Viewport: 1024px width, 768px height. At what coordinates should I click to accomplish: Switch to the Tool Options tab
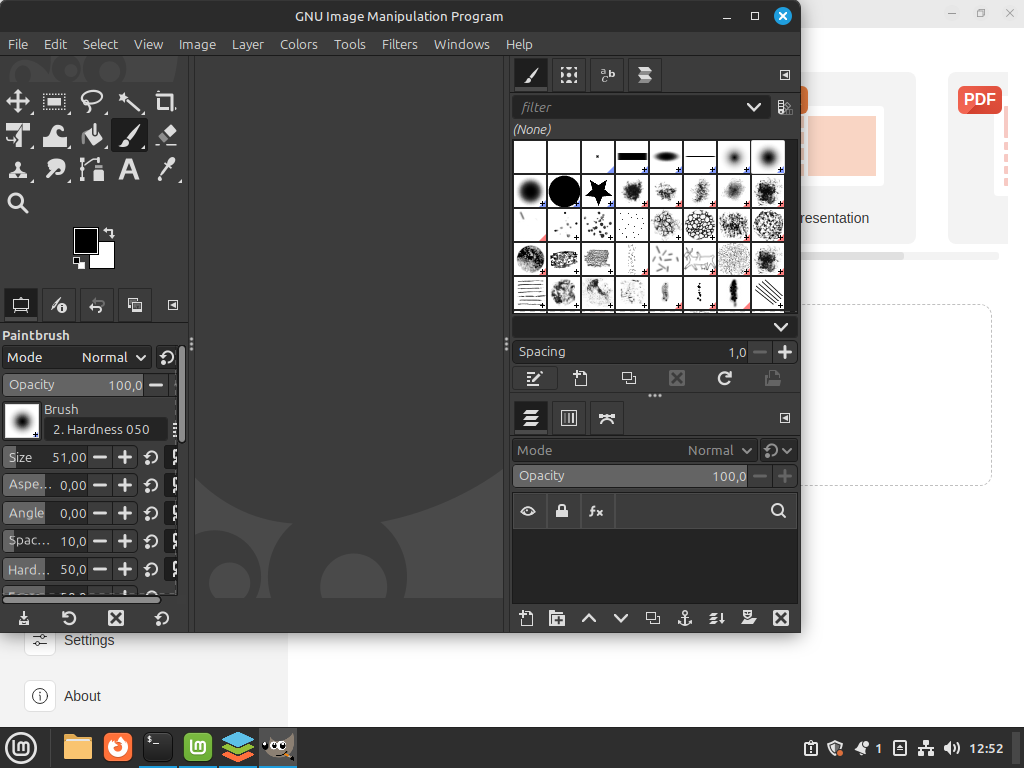(21, 305)
